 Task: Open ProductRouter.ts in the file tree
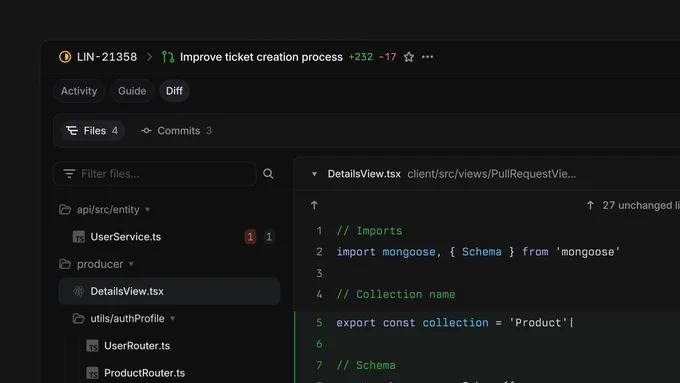pyautogui.click(x=144, y=373)
